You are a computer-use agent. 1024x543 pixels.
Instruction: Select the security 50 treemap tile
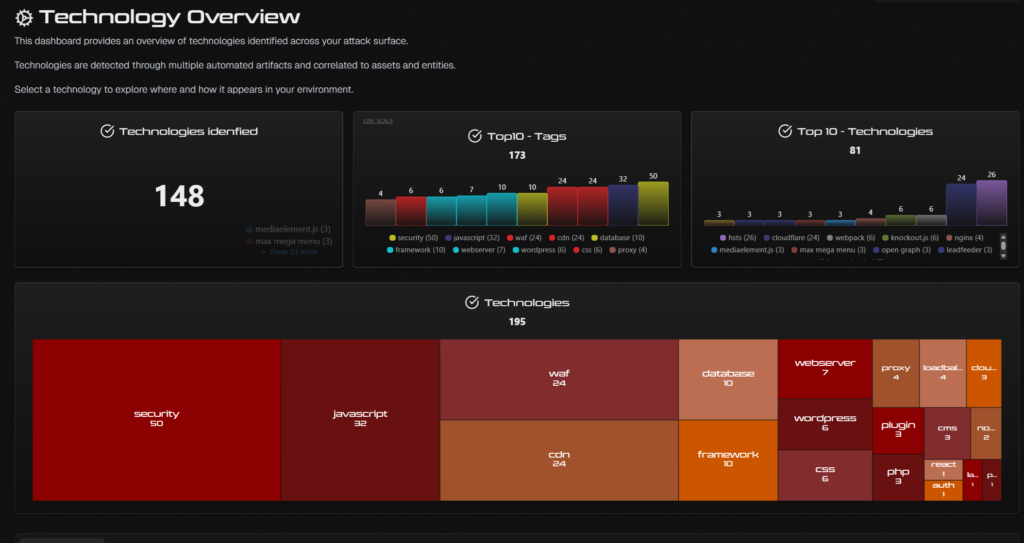point(157,420)
